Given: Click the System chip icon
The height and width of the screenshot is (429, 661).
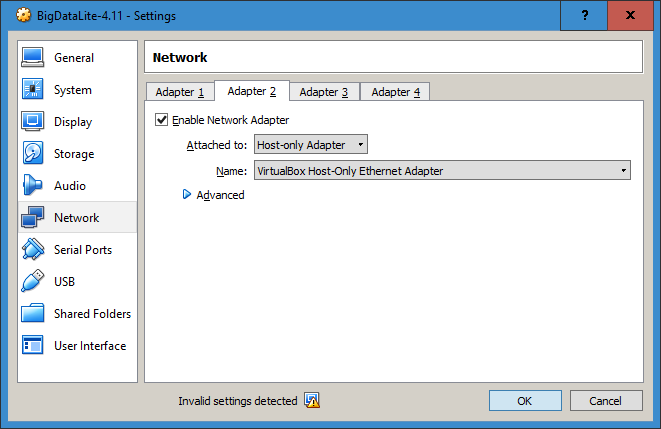Looking at the screenshot, I should (32, 89).
